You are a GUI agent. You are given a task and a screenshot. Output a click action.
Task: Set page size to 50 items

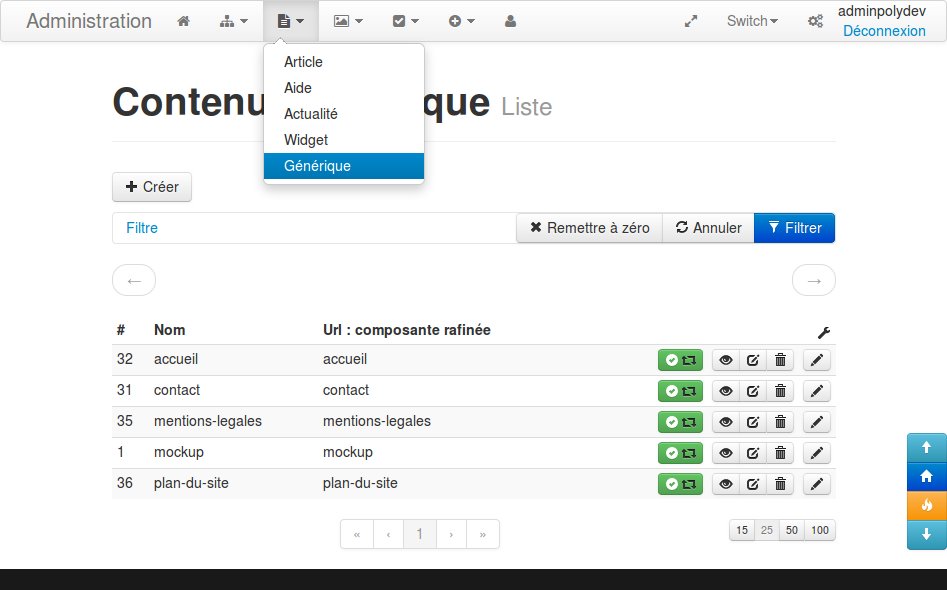pyautogui.click(x=791, y=530)
